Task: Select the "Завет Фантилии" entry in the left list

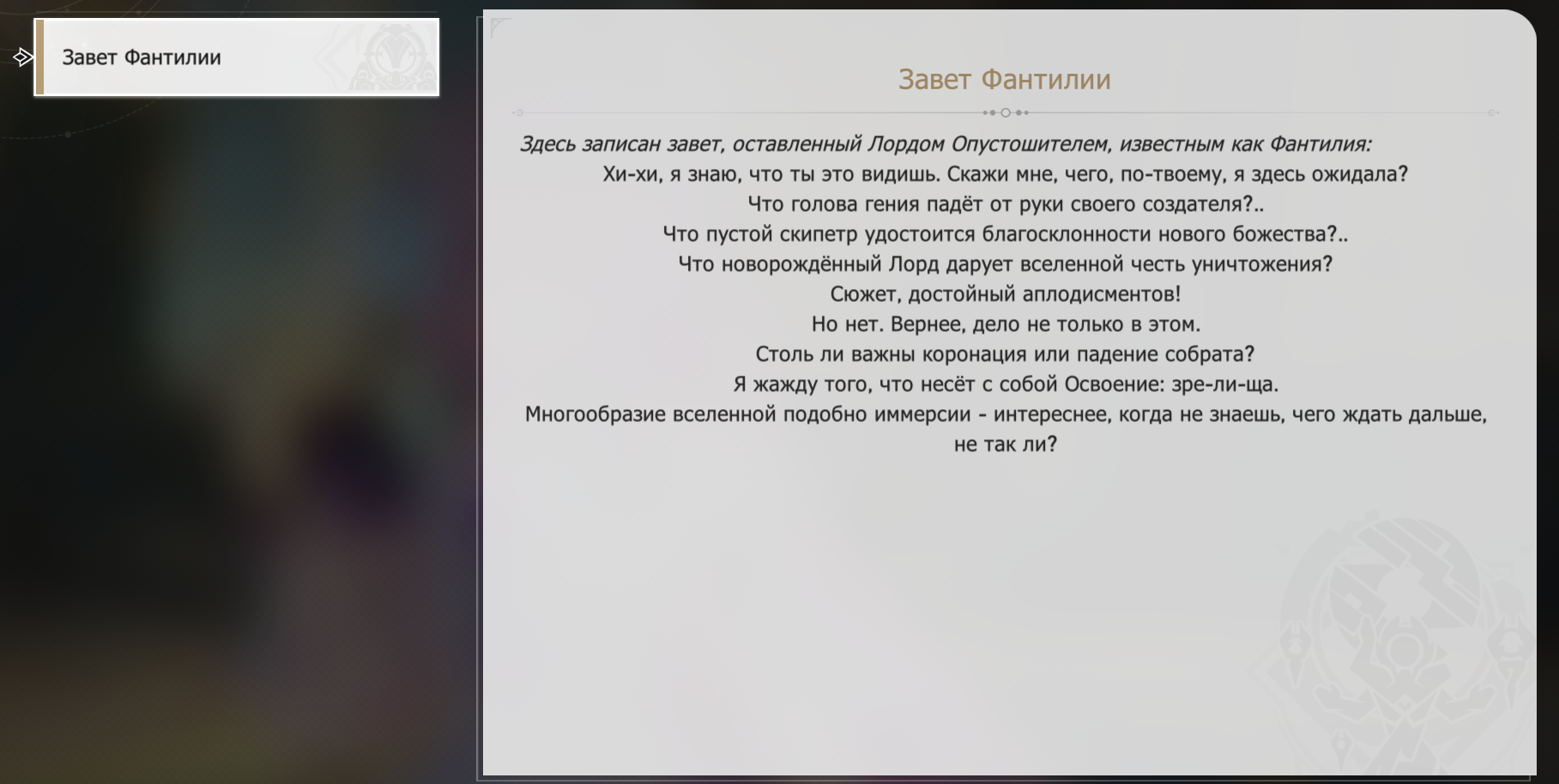Action: pyautogui.click(x=237, y=57)
